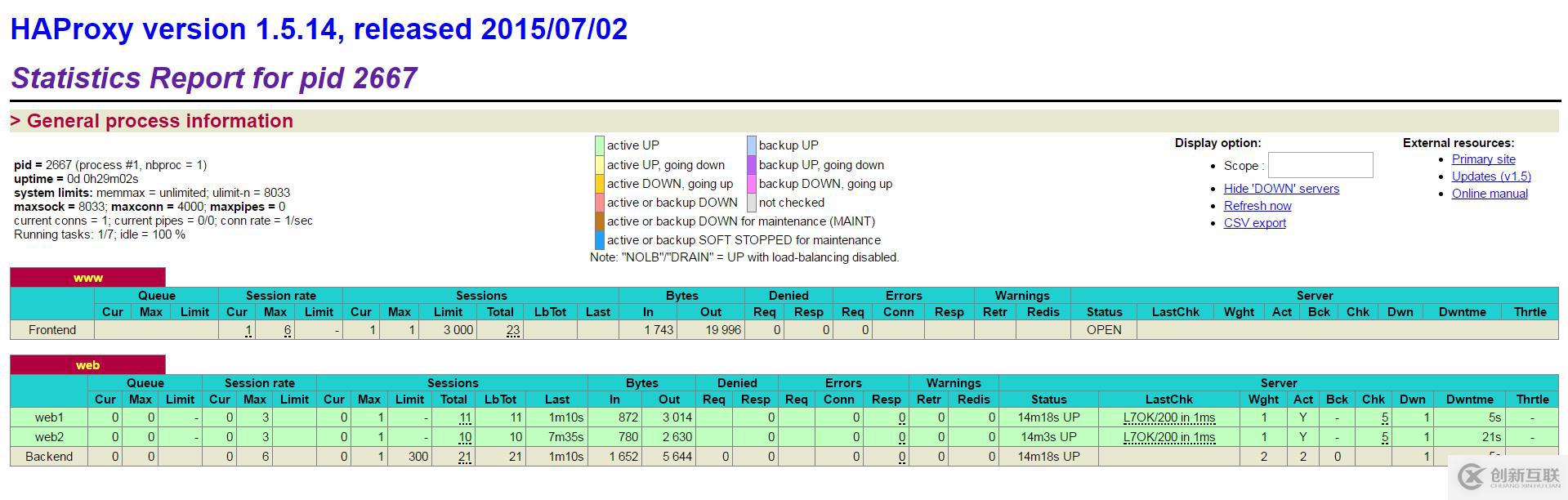This screenshot has height=500, width=1568.
Task: Click web2 sessions total value 10
Action: (x=464, y=437)
